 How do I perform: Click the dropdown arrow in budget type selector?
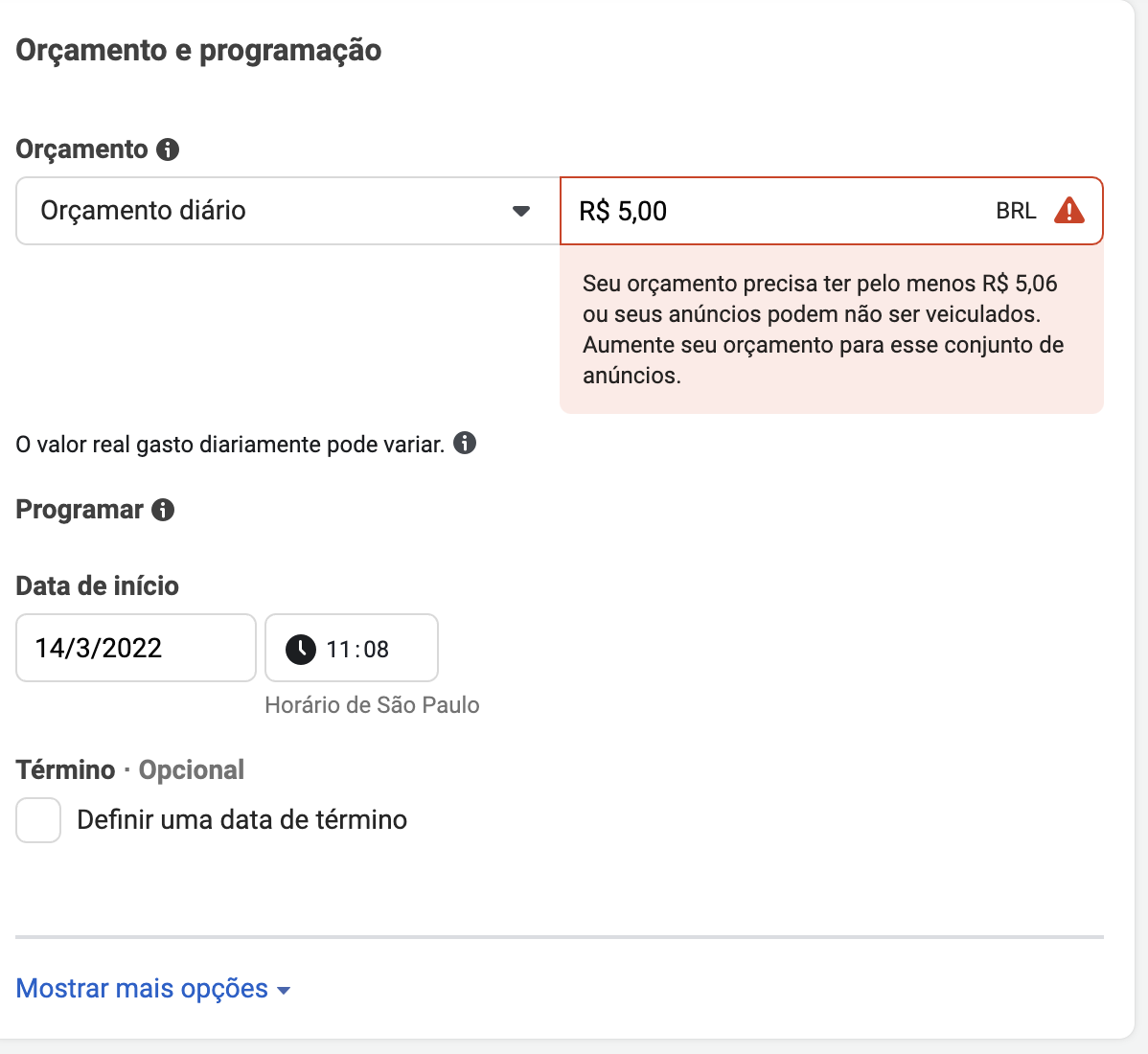click(x=520, y=211)
